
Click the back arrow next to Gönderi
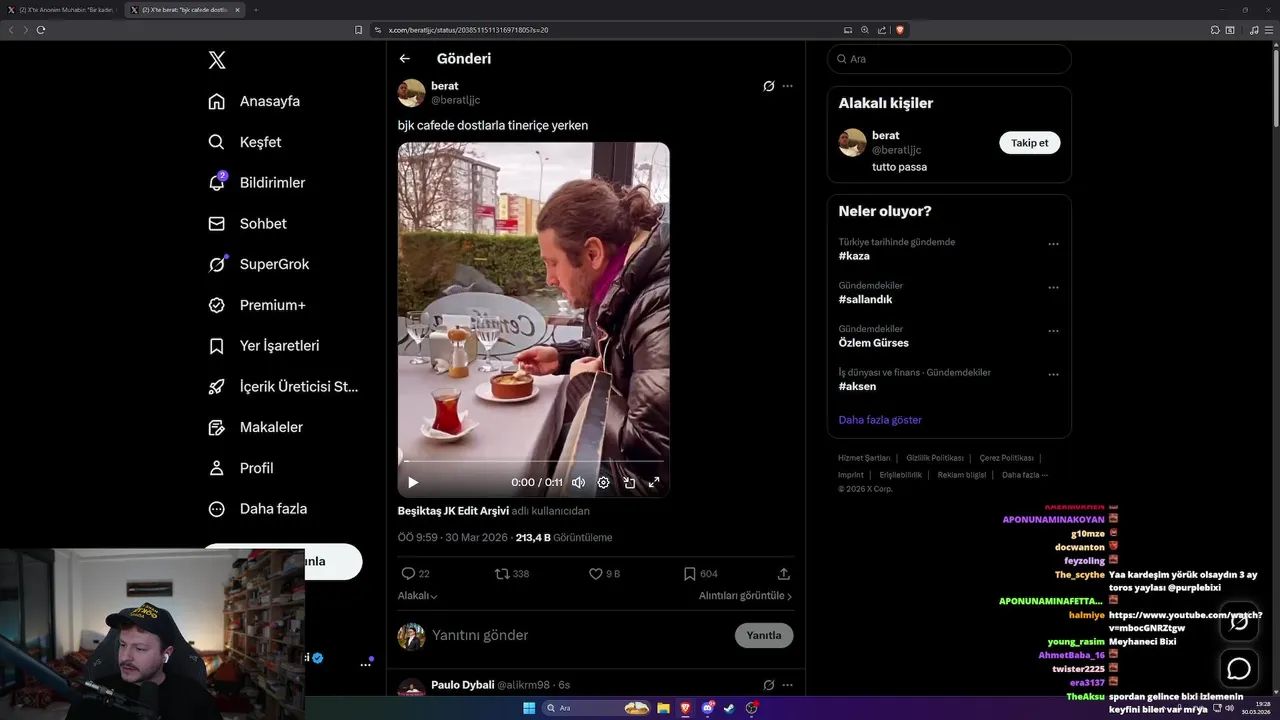405,59
